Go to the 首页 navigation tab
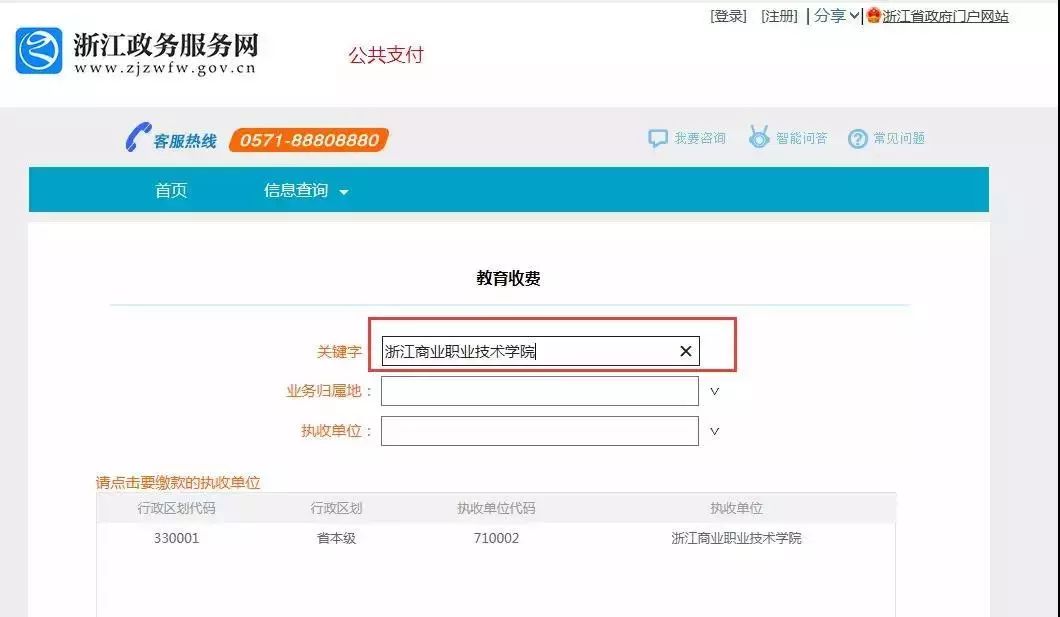 click(x=171, y=191)
